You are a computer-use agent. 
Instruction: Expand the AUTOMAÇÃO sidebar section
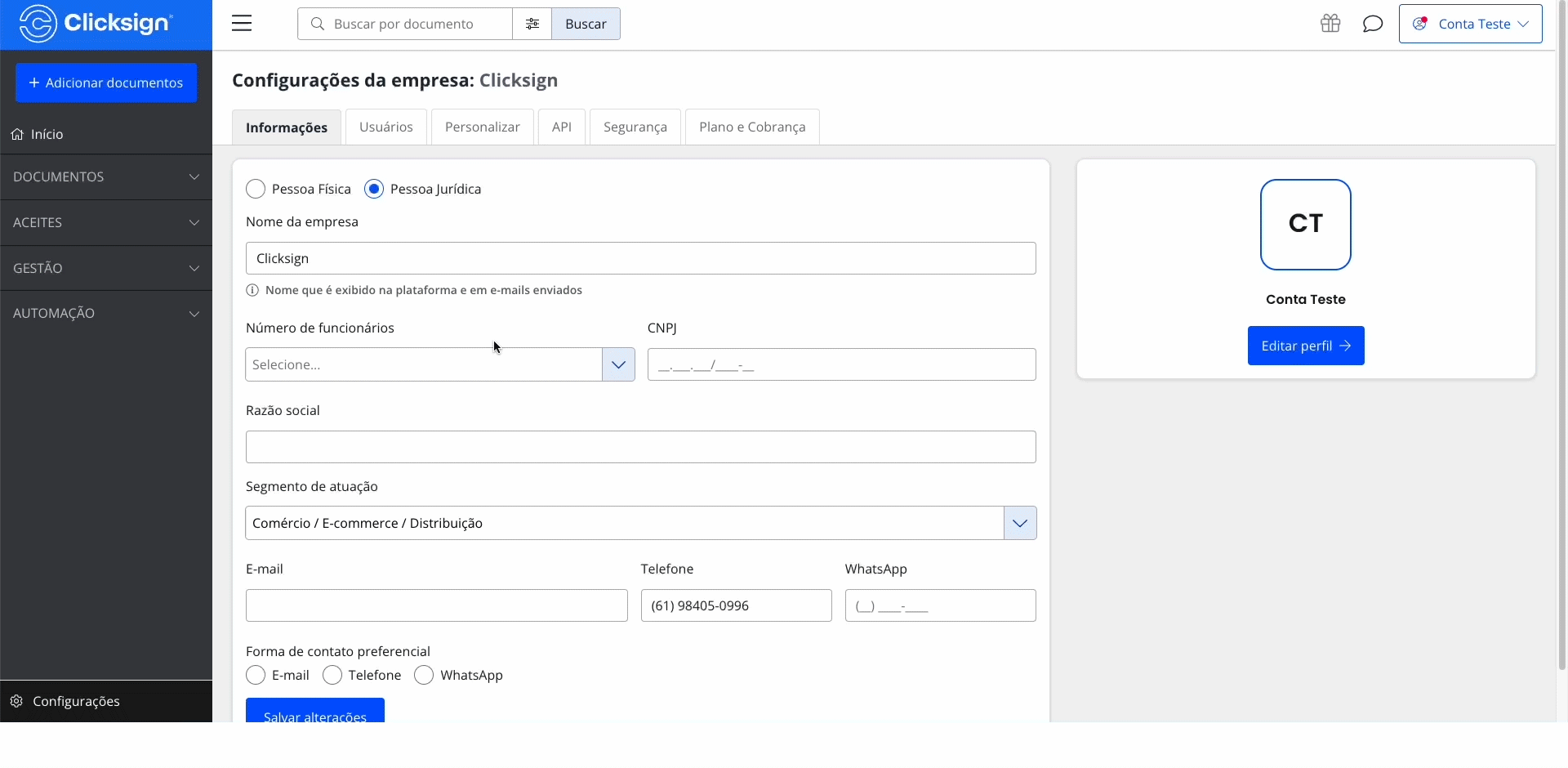[x=106, y=313]
